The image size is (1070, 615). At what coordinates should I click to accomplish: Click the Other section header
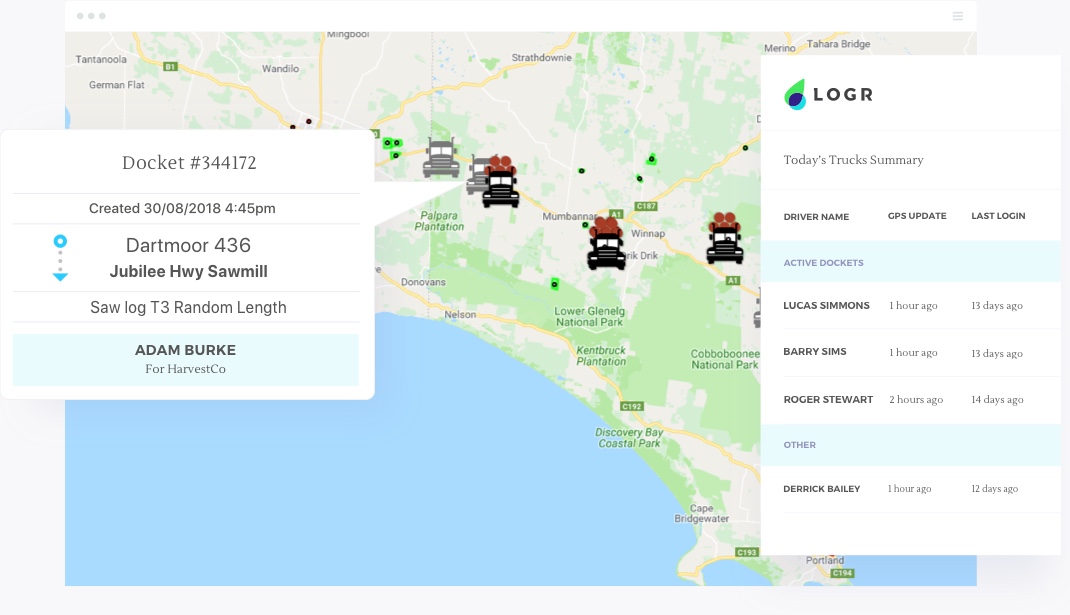click(x=910, y=444)
